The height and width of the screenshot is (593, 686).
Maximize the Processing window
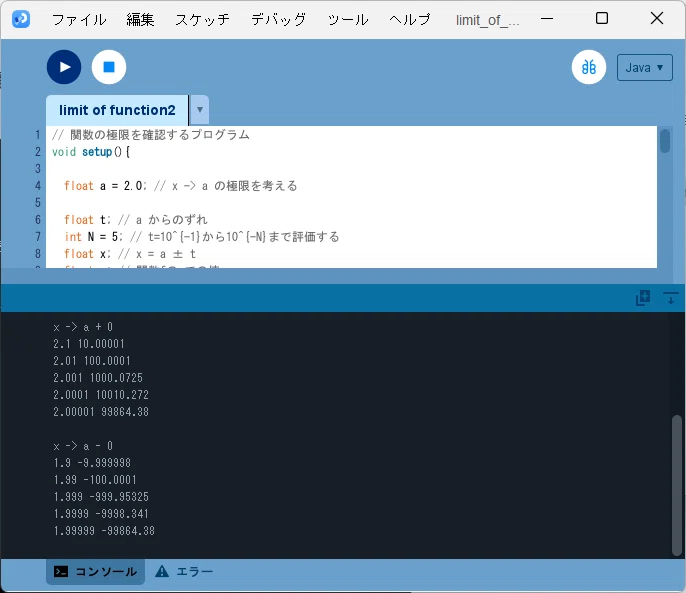click(x=602, y=18)
